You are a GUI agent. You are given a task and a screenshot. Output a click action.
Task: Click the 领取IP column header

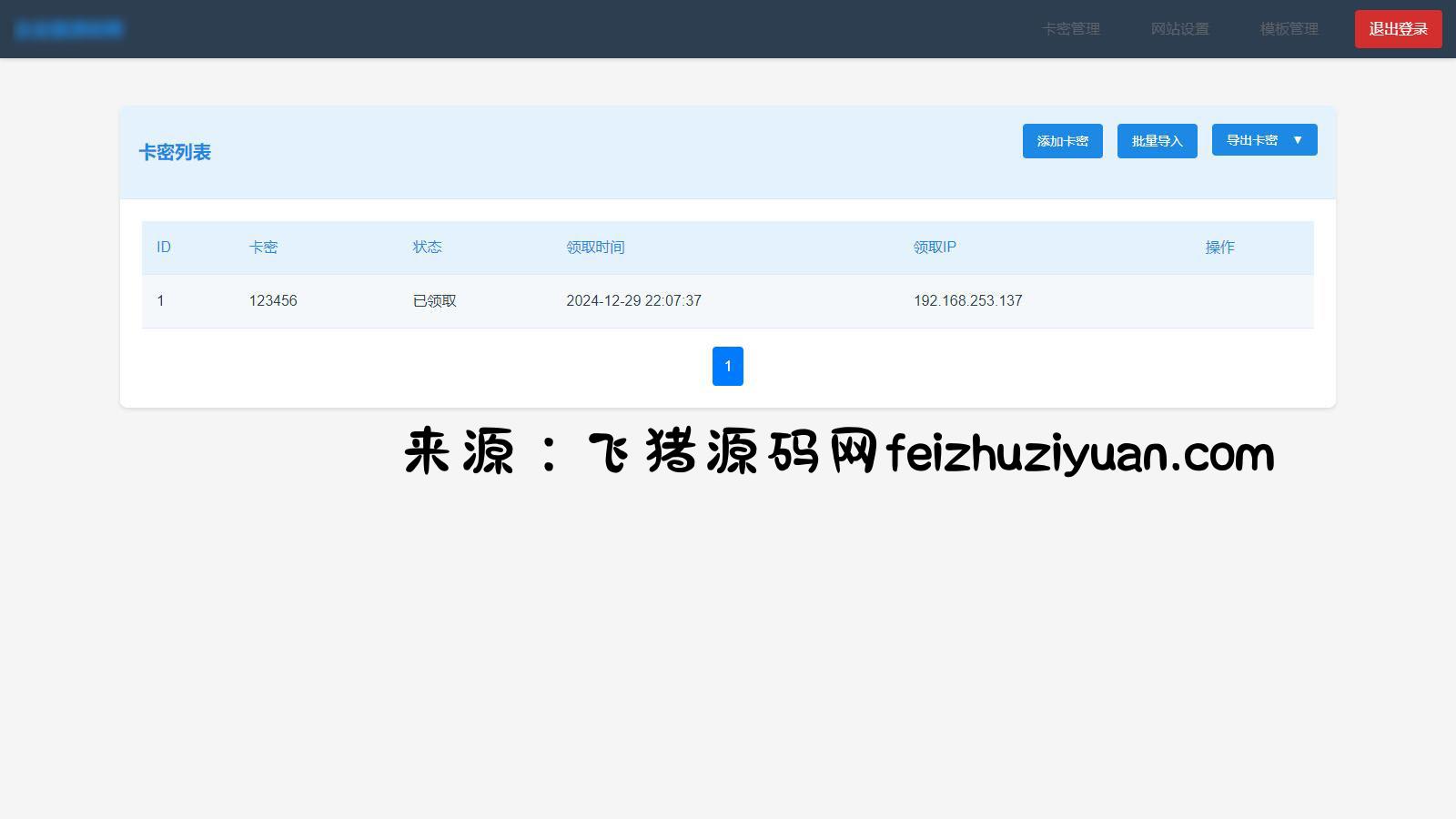pos(935,248)
